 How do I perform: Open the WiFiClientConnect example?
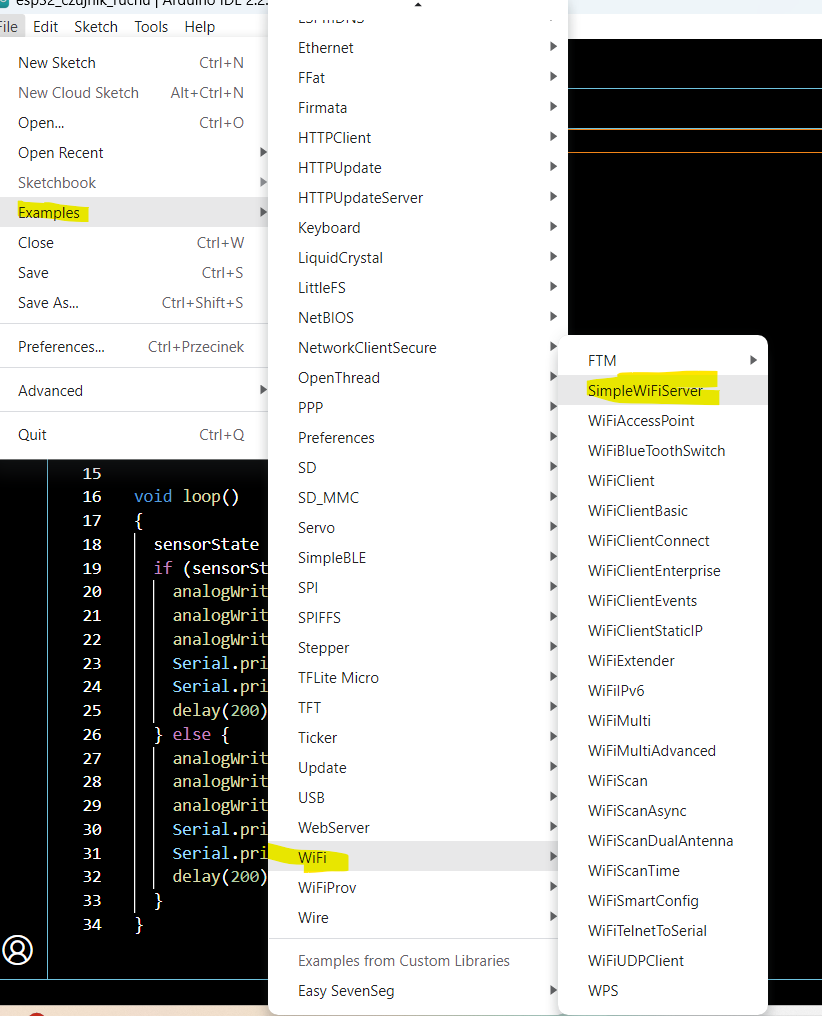[663, 540]
